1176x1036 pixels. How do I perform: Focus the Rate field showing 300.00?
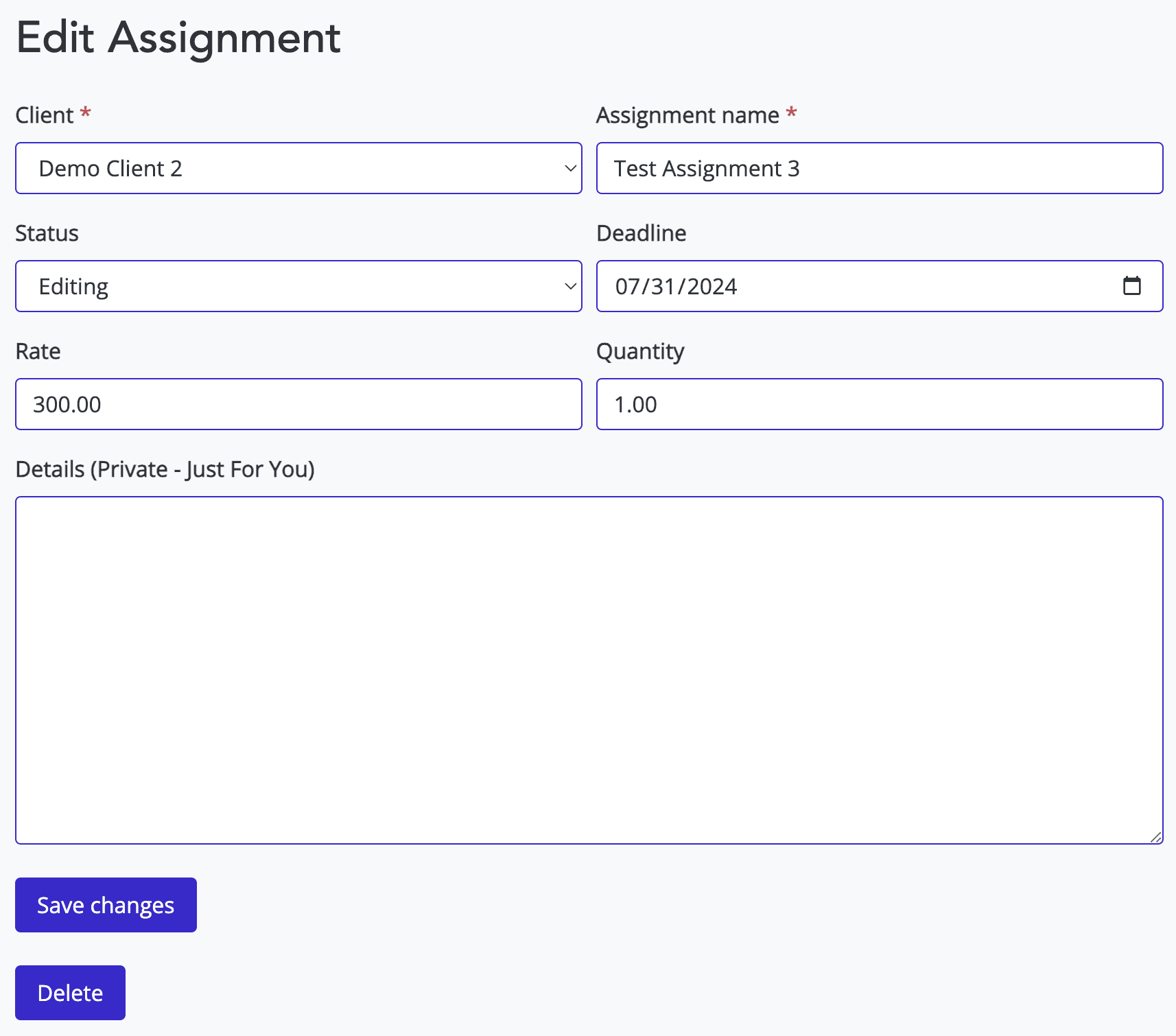(x=298, y=404)
